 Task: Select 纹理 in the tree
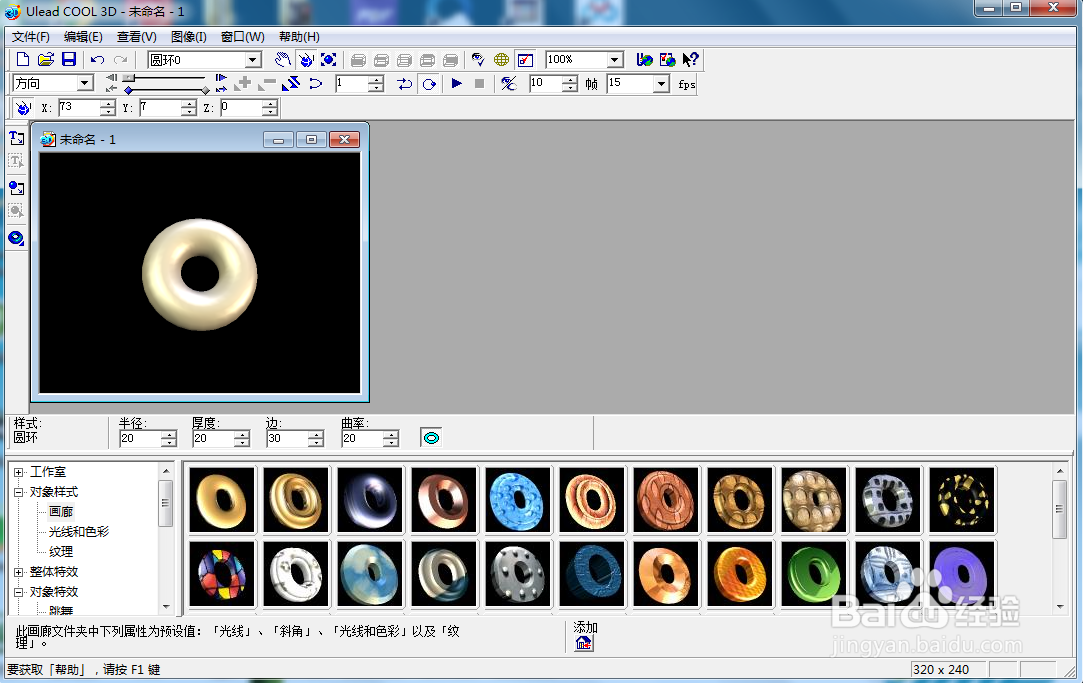(61, 552)
